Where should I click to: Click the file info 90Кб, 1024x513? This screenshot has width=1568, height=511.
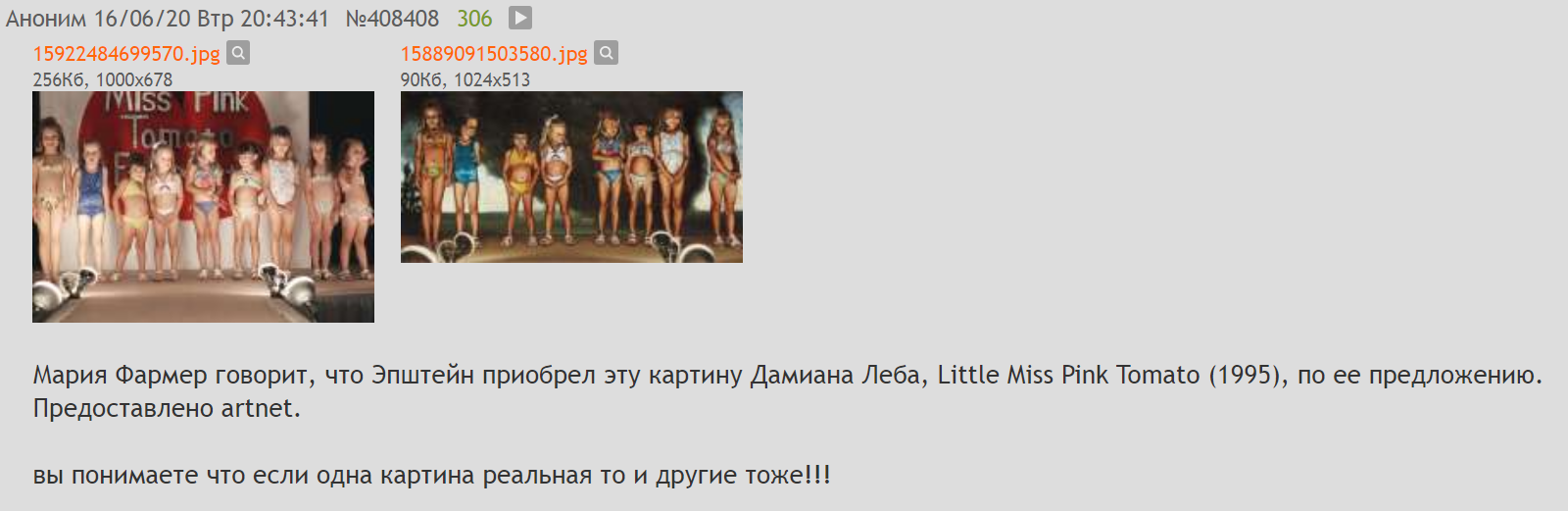(x=465, y=79)
